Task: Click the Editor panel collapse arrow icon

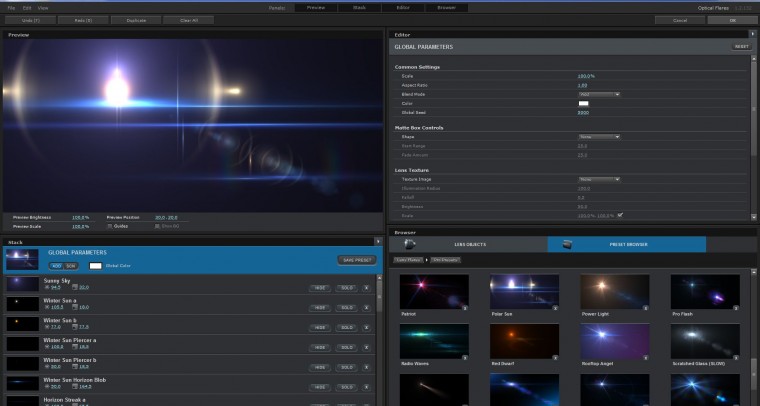Action: [753, 35]
